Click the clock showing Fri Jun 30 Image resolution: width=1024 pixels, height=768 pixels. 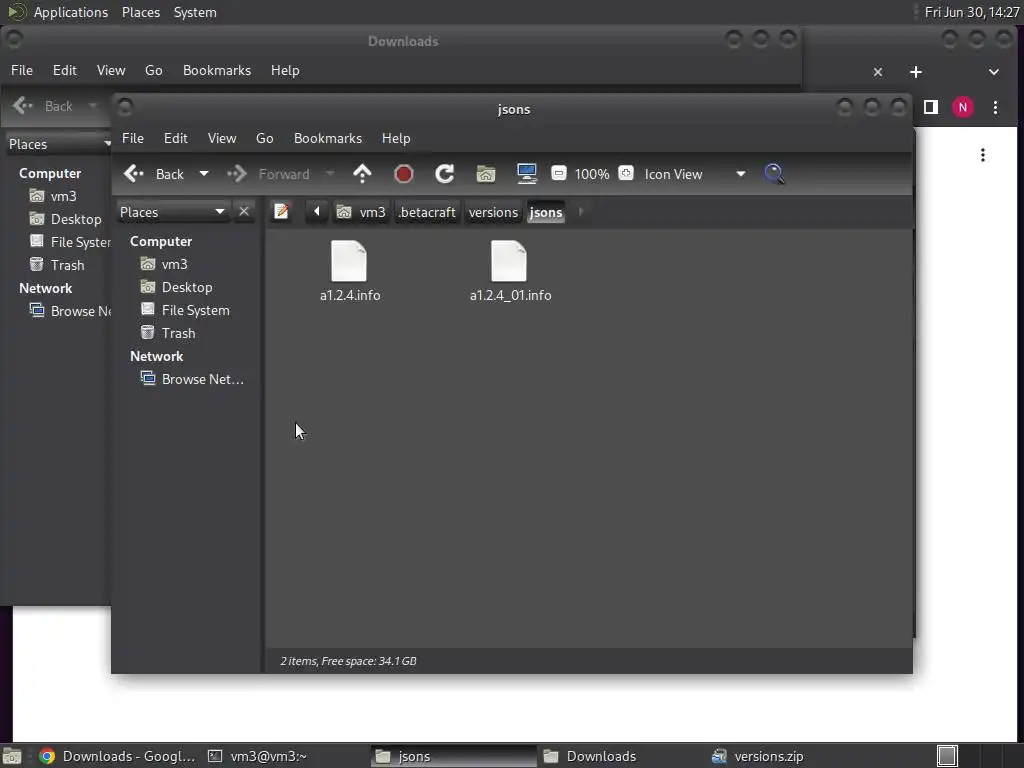tap(972, 12)
